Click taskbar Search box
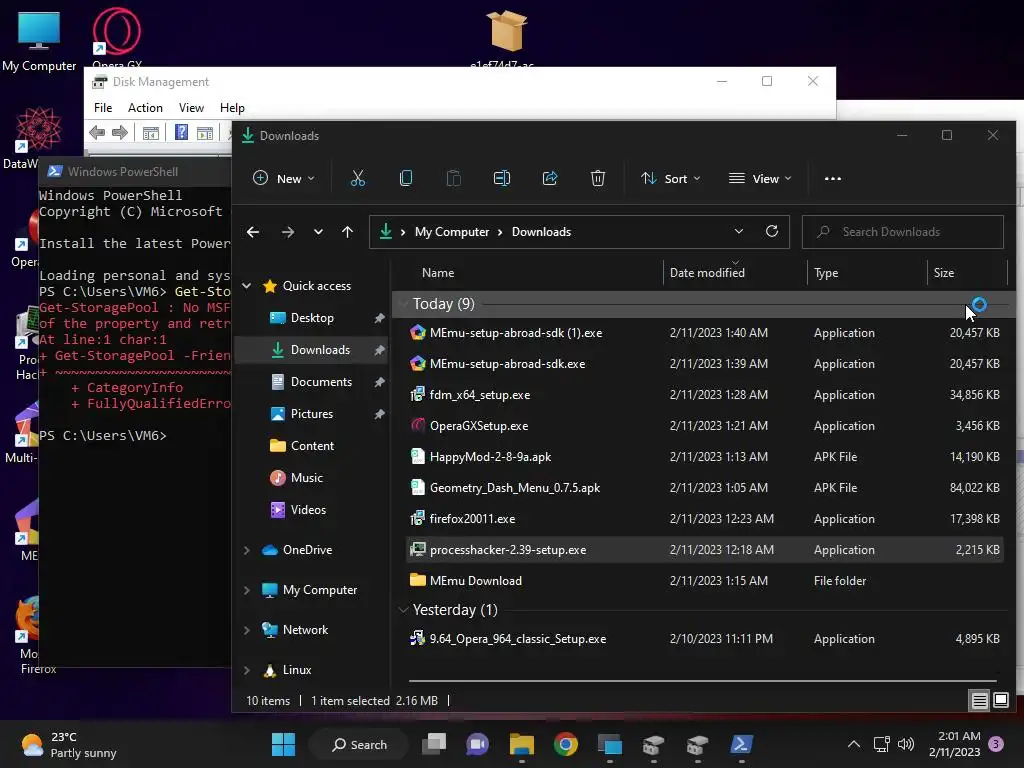 coord(359,744)
